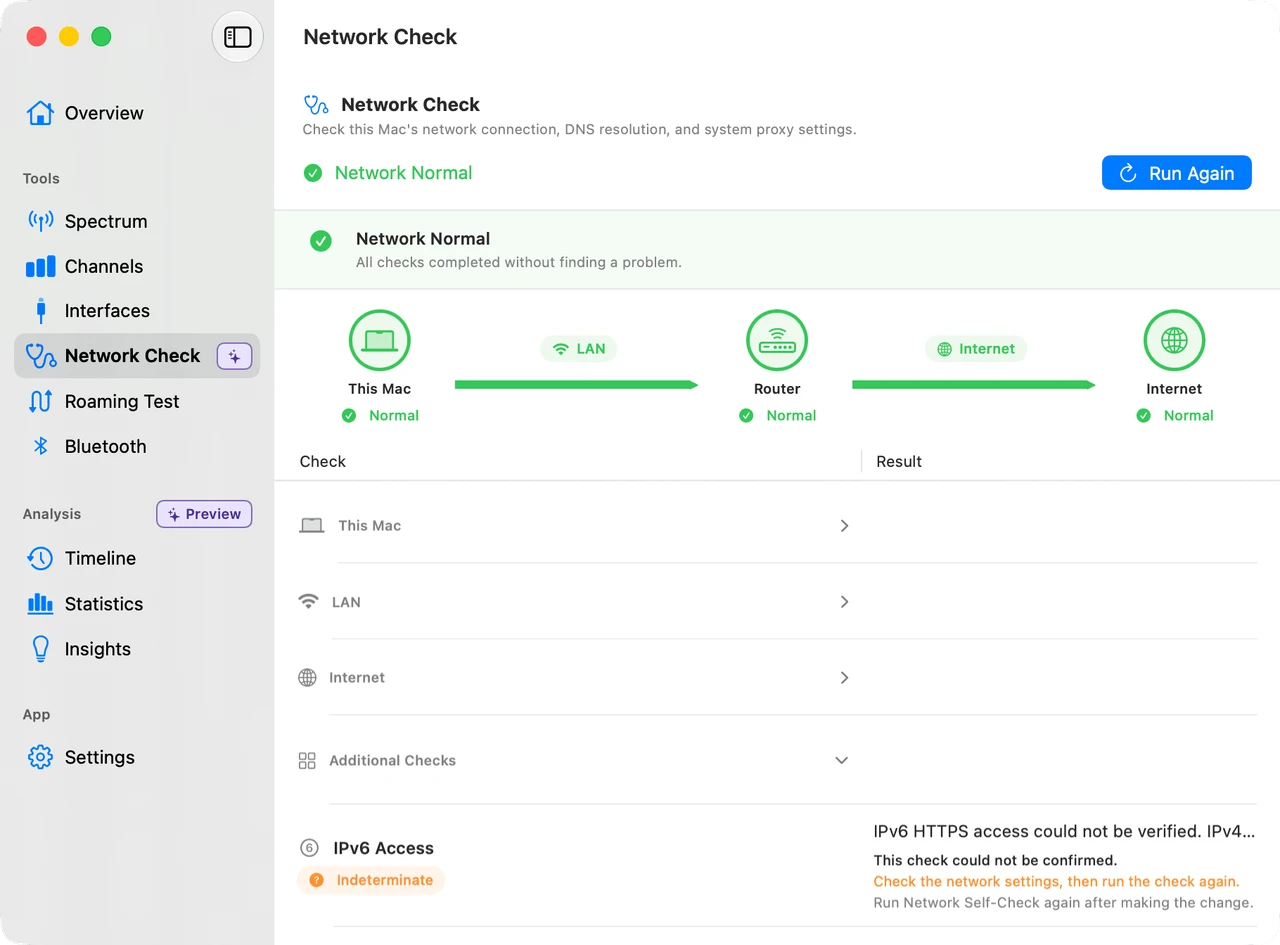Click the This Mac laptop circle icon
The width and height of the screenshot is (1280, 945).
(x=379, y=341)
